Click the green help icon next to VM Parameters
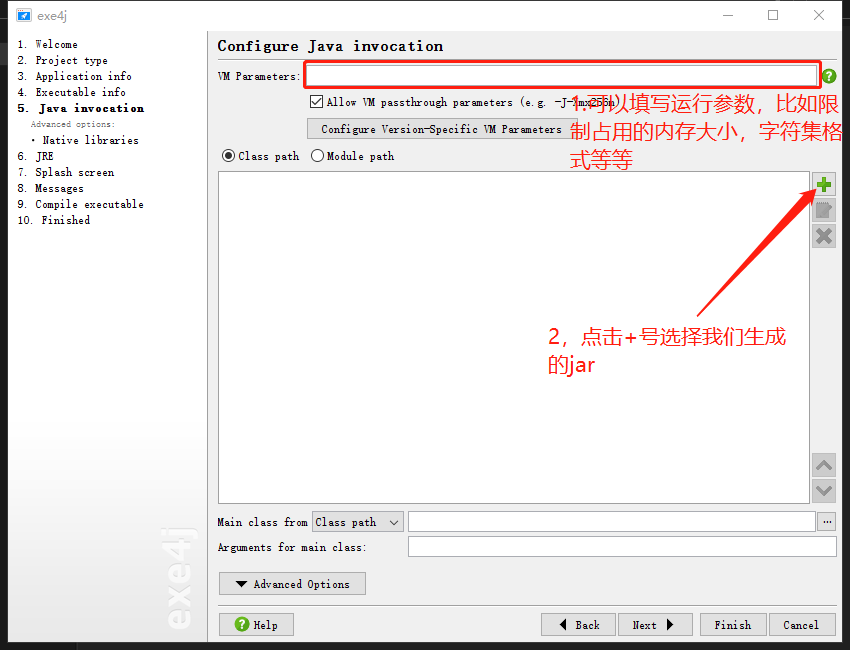The width and height of the screenshot is (850, 650). 829,76
